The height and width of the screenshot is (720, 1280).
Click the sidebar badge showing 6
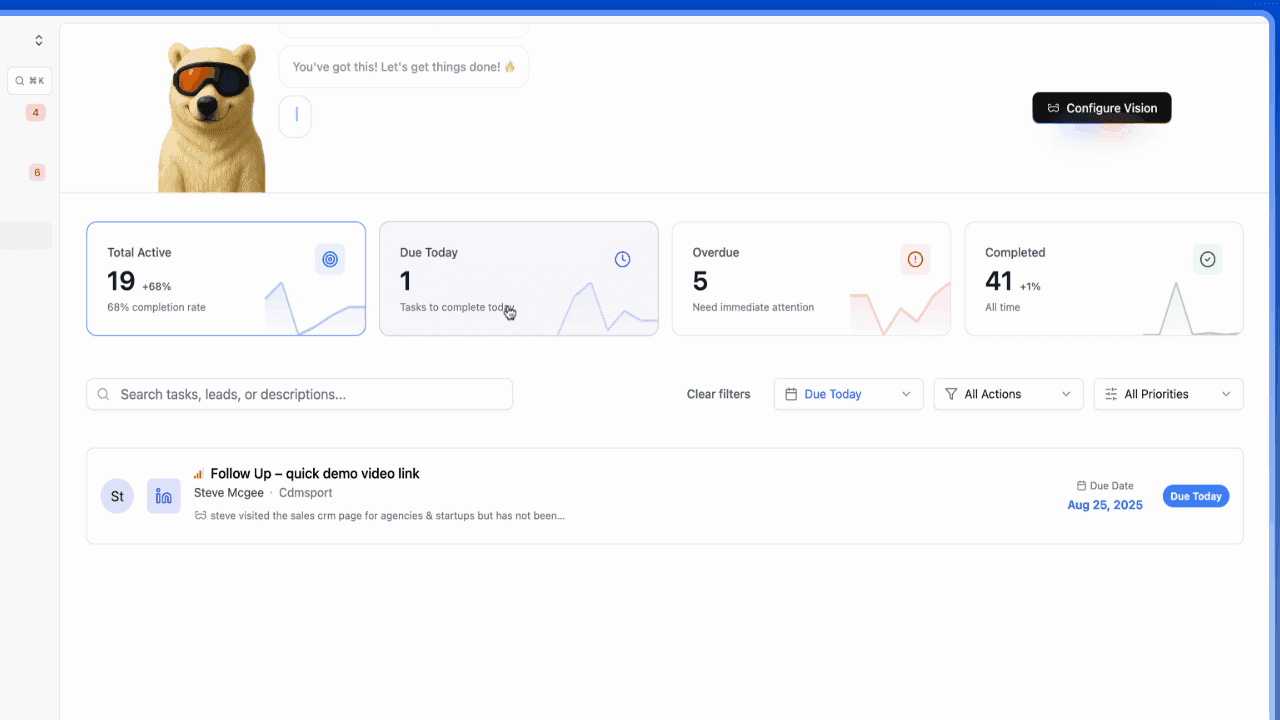pyautogui.click(x=37, y=172)
